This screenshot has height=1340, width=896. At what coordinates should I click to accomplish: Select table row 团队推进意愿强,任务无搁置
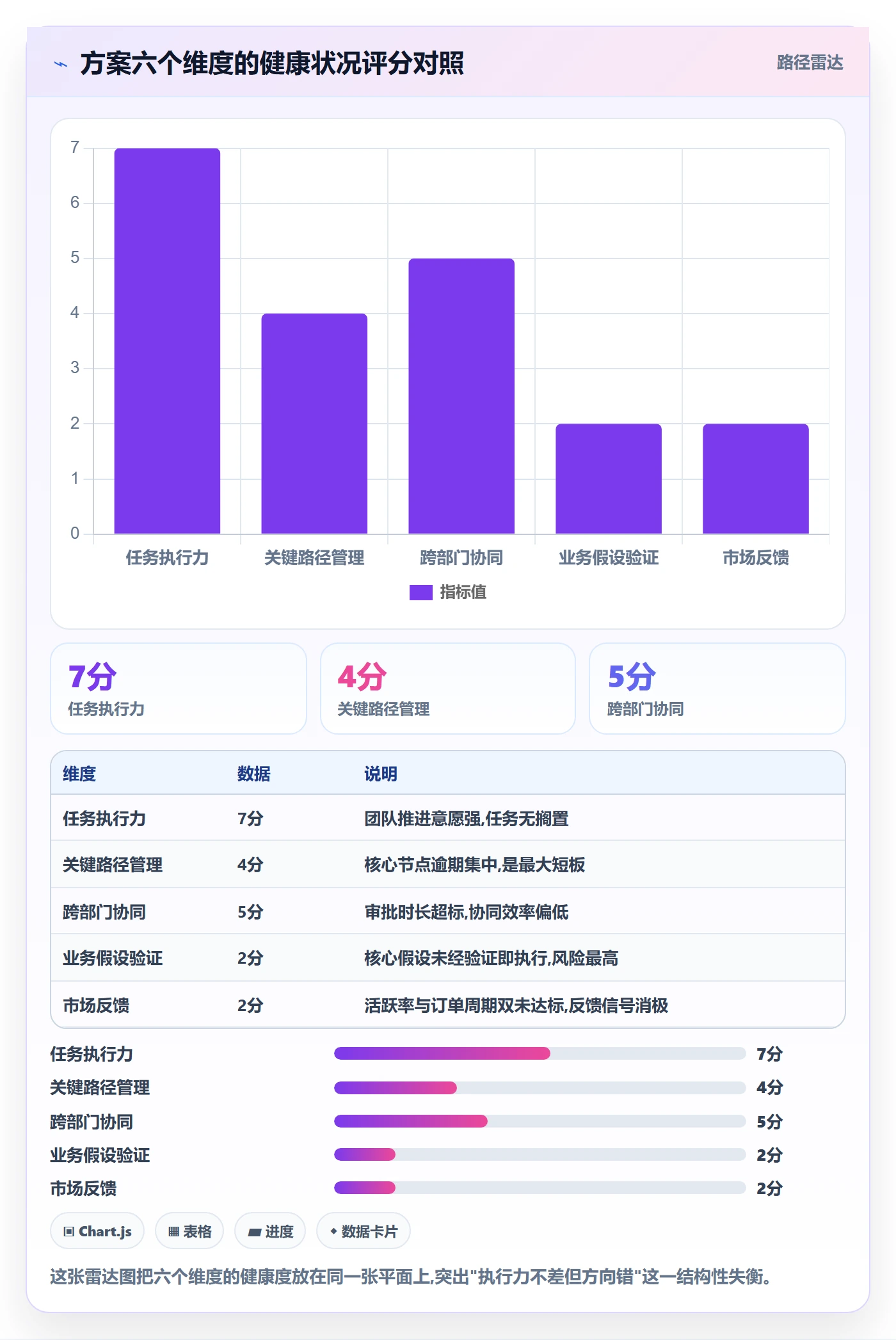tap(448, 818)
